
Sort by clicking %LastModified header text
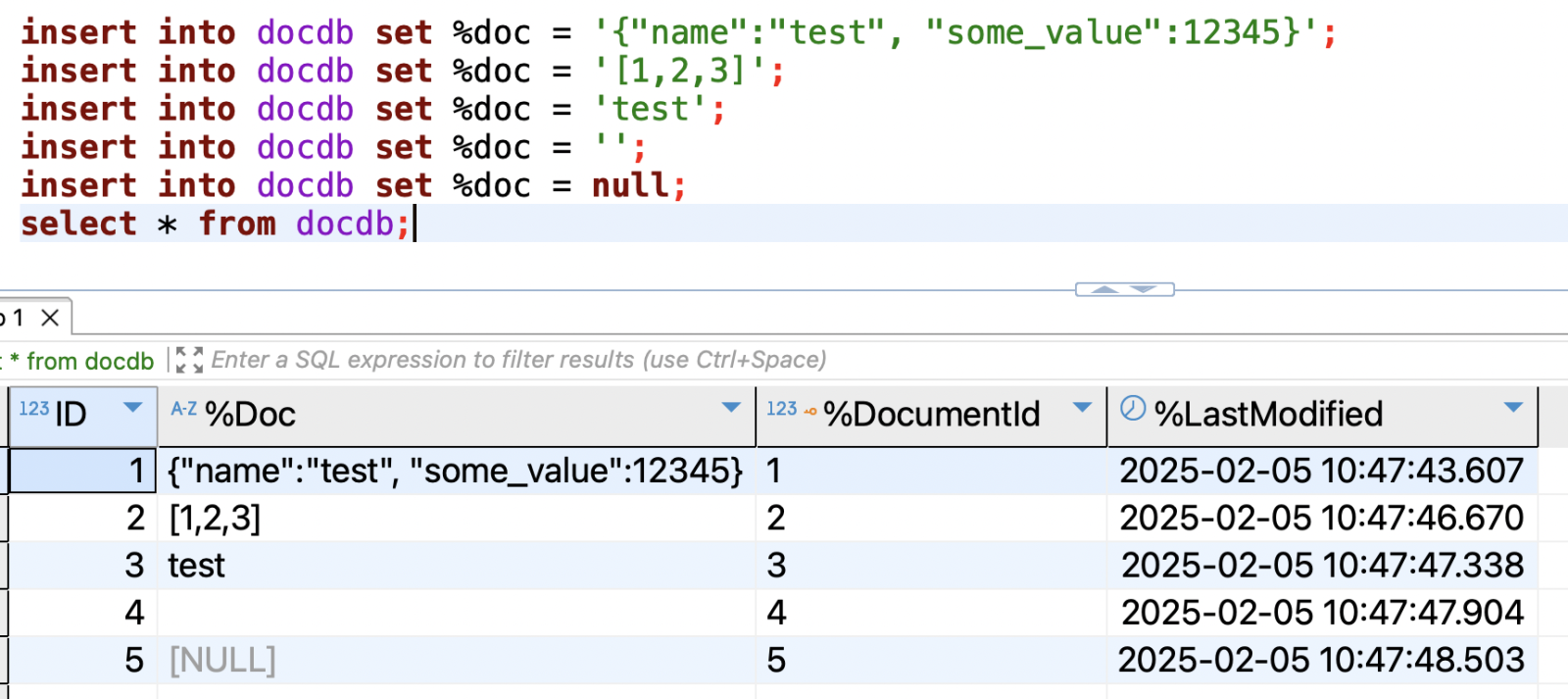coord(1268,415)
